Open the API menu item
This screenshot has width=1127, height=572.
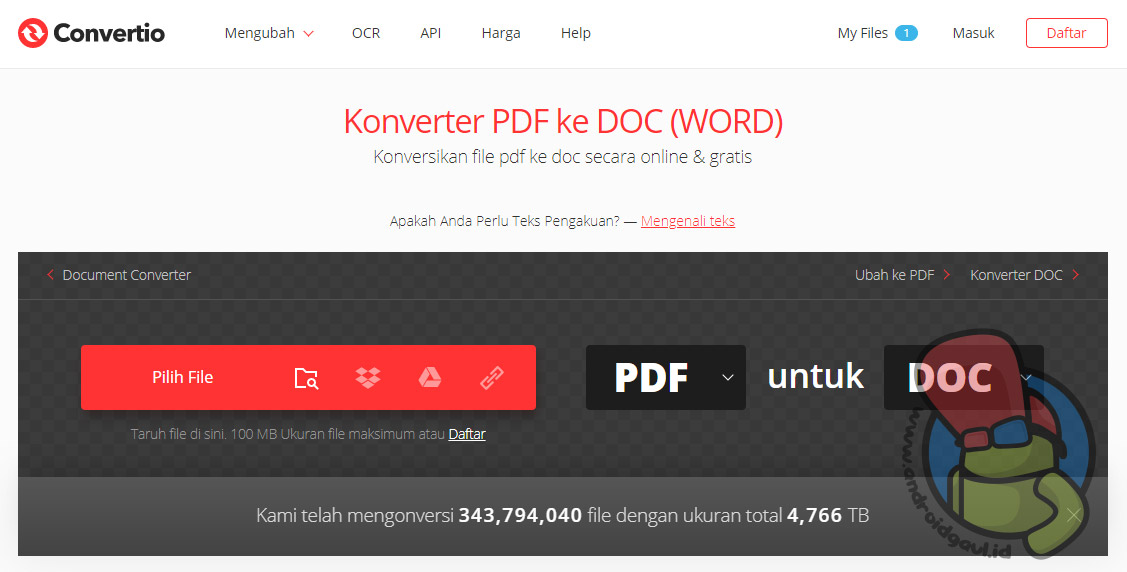click(431, 33)
